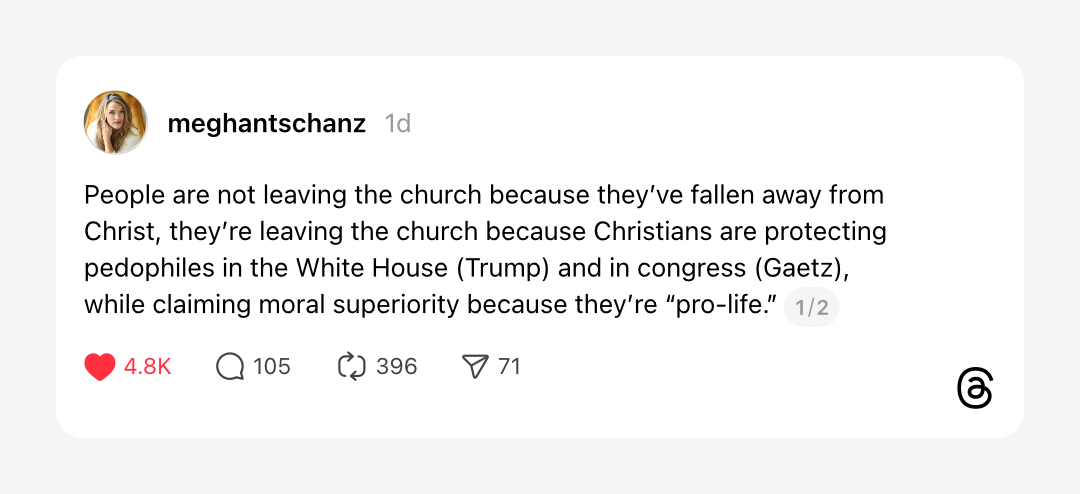The height and width of the screenshot is (494, 1080).
Task: Click the 71 shares count
Action: (510, 367)
